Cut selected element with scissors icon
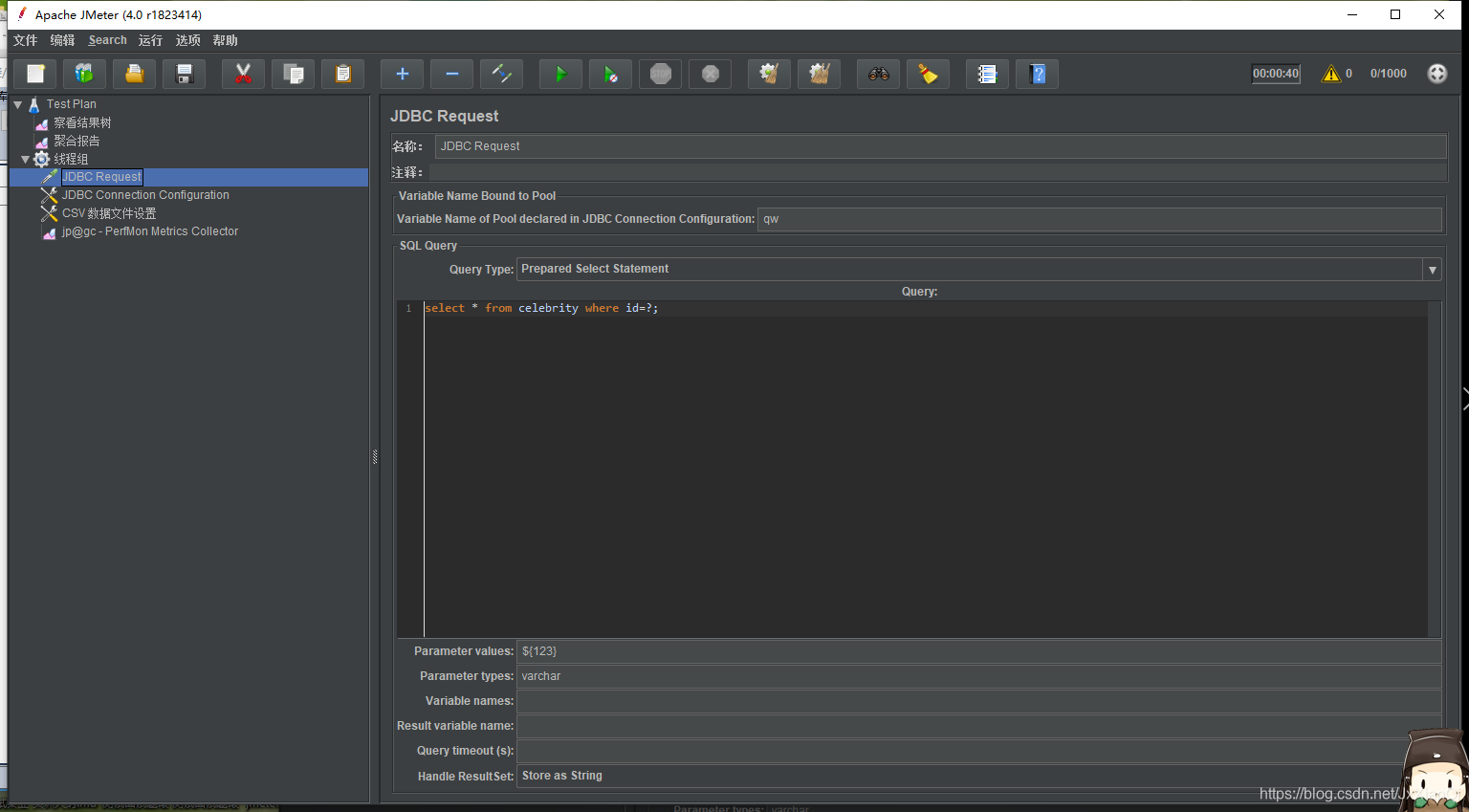Image resolution: width=1469 pixels, height=812 pixels. [244, 74]
